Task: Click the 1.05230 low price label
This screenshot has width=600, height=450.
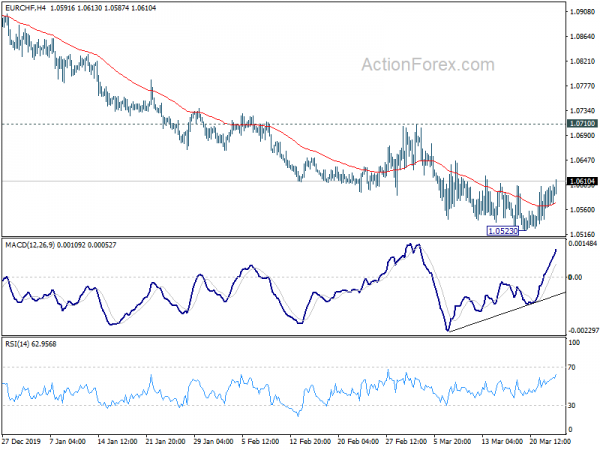Action: click(502, 231)
